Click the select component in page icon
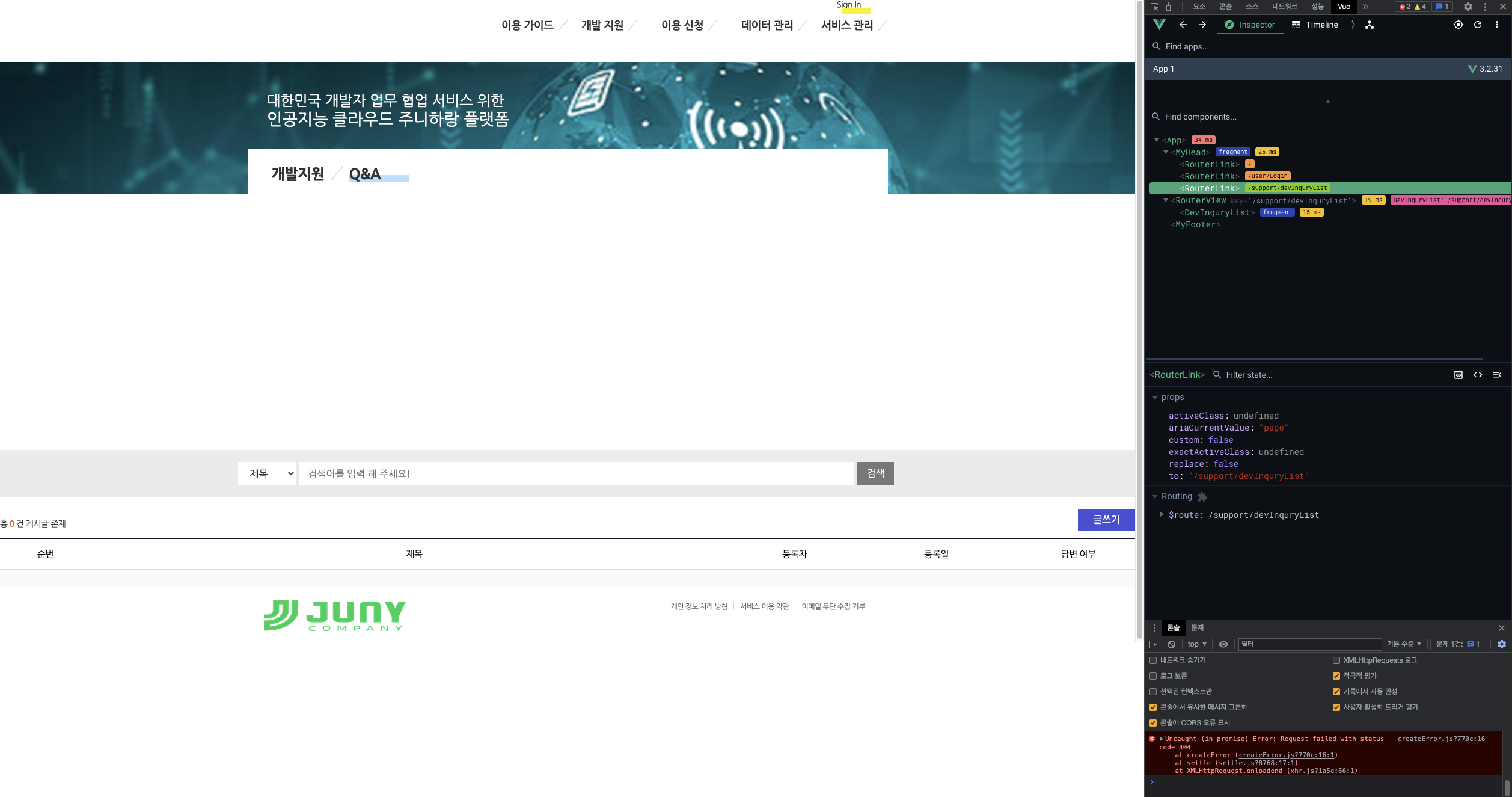Viewport: 1512px width, 797px height. (x=1458, y=25)
